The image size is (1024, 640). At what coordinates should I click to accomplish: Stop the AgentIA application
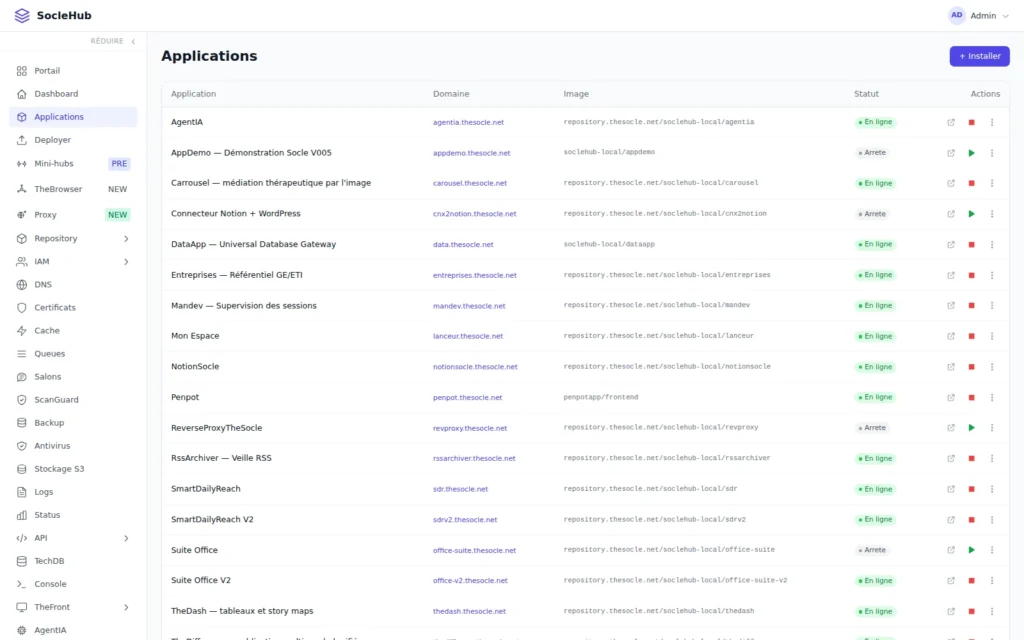coord(971,122)
